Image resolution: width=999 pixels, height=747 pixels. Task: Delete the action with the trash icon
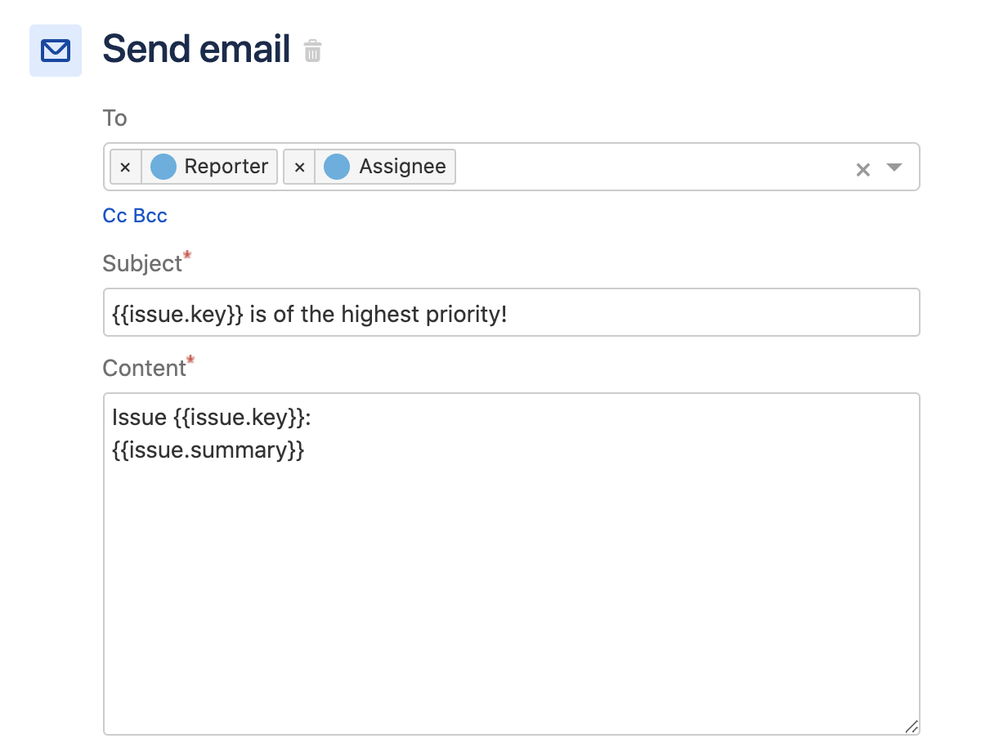click(312, 51)
